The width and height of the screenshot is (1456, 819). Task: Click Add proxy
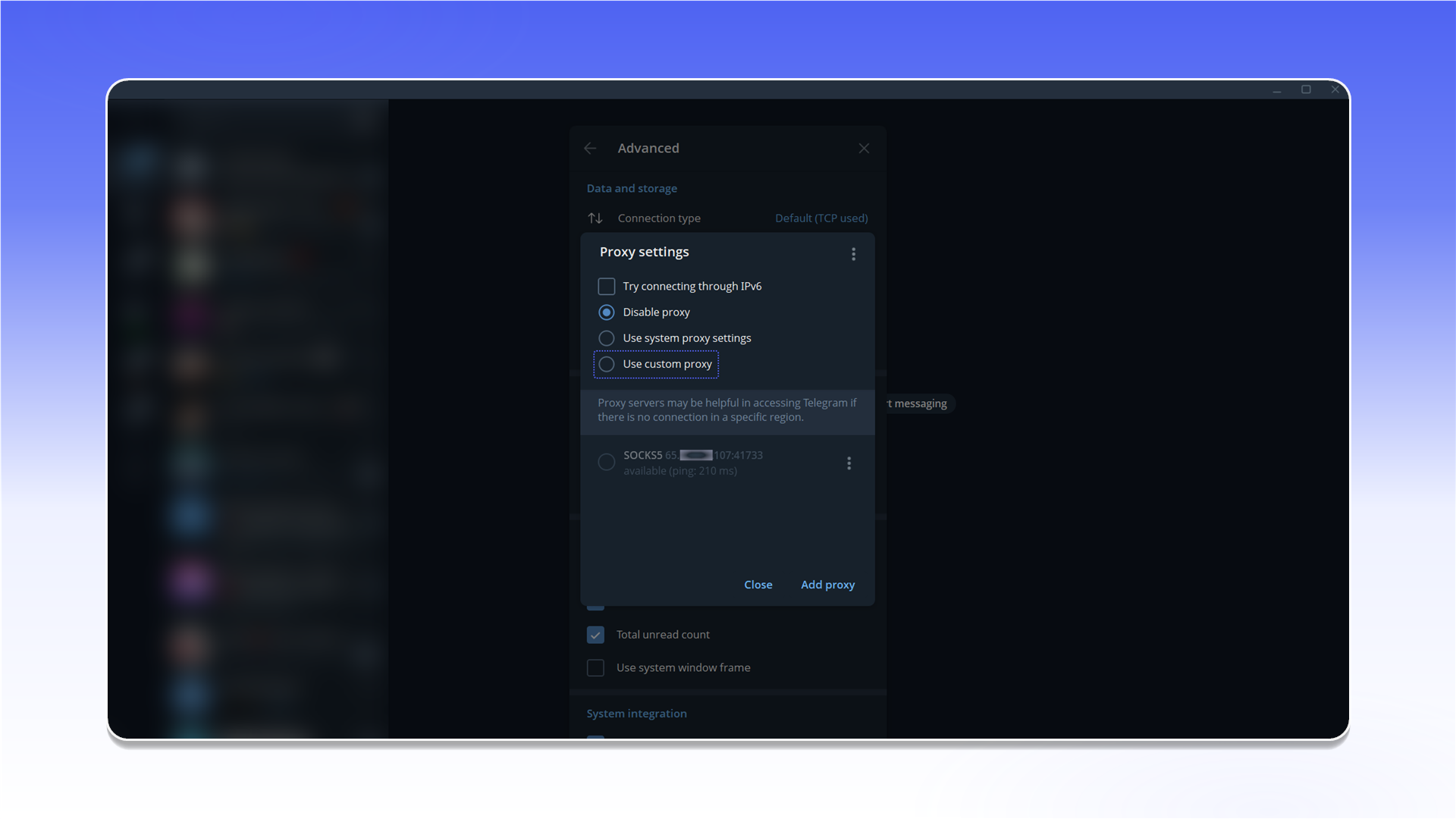[827, 585]
